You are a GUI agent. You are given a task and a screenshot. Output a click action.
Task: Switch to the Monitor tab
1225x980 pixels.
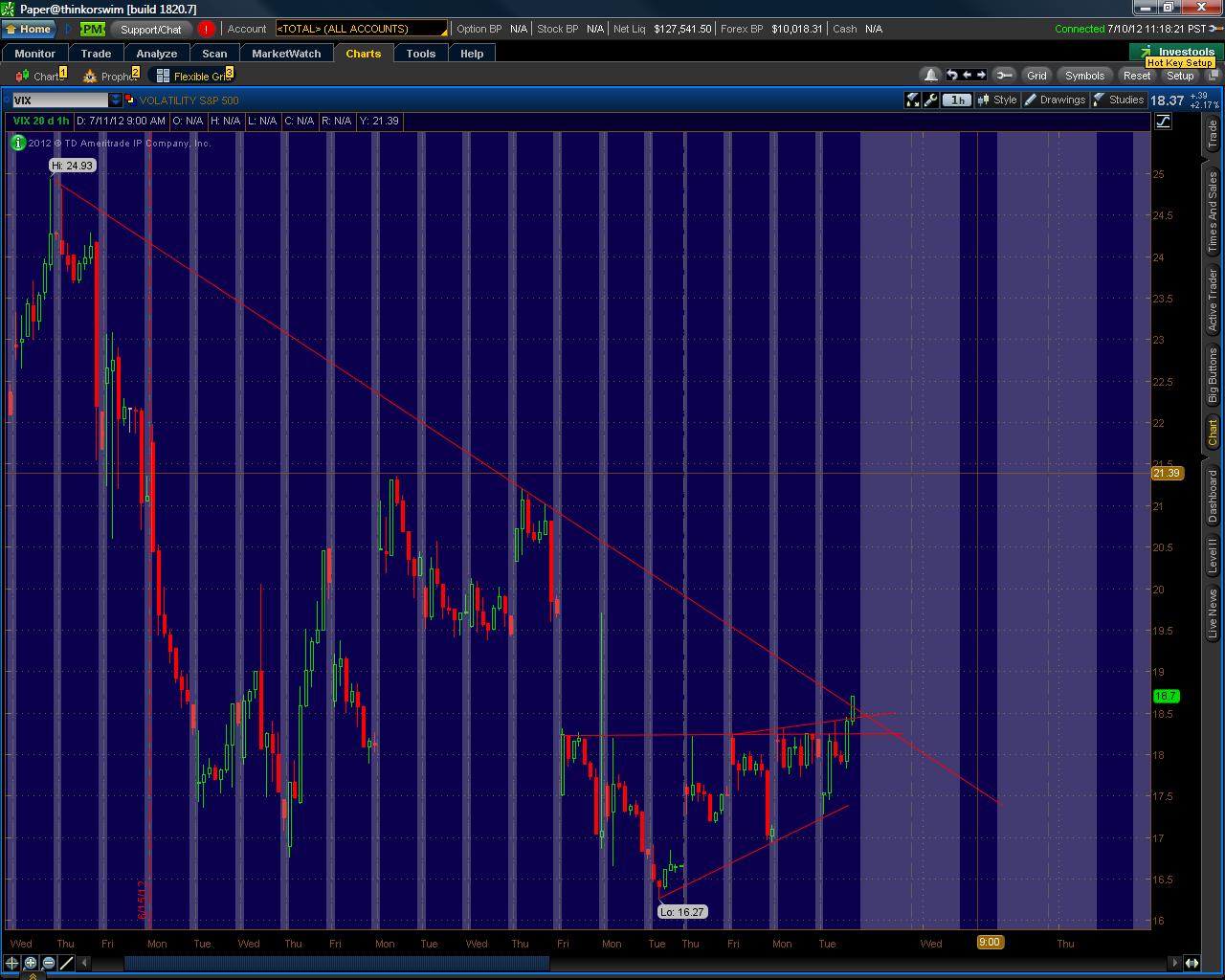[35, 54]
